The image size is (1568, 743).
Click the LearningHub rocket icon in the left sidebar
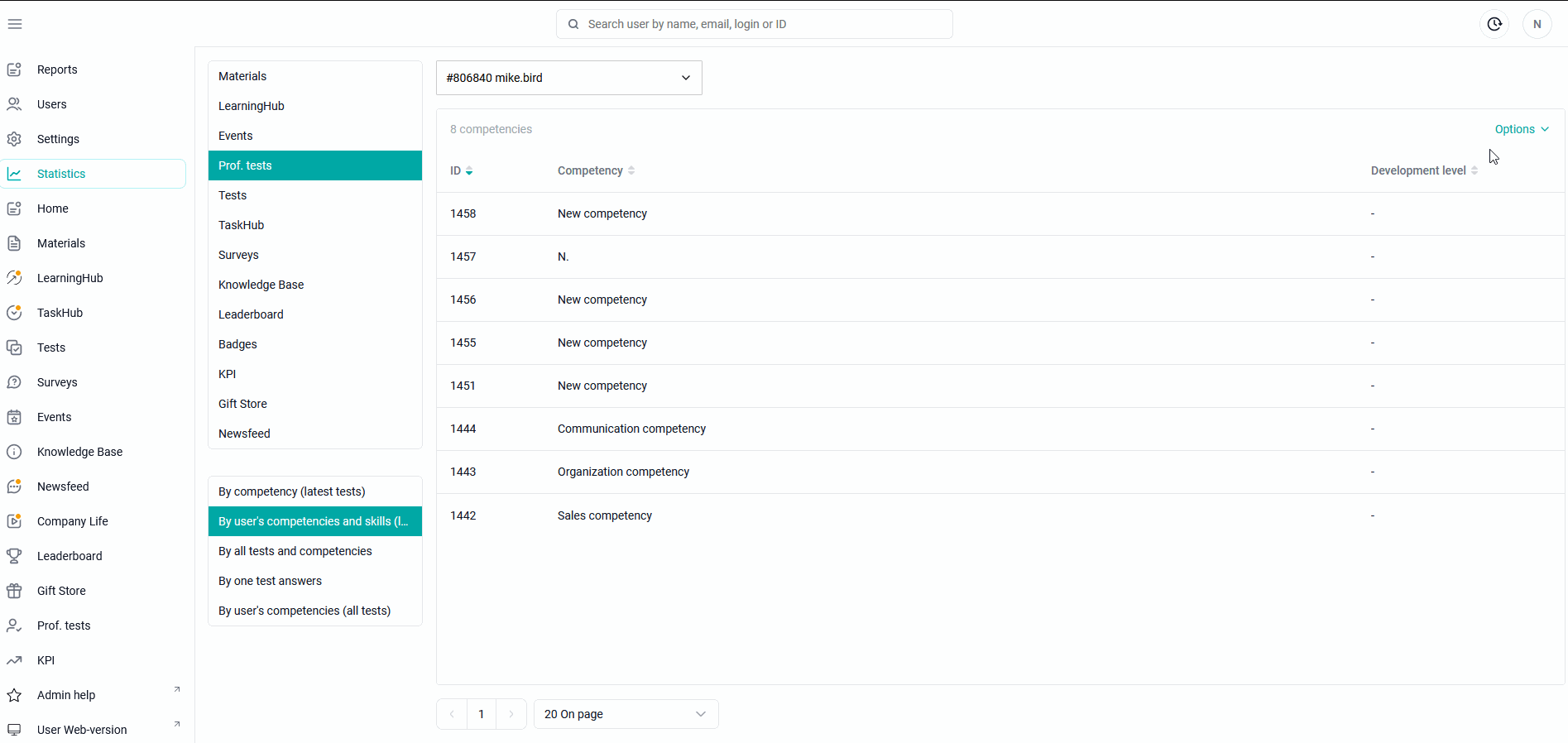pyautogui.click(x=14, y=278)
